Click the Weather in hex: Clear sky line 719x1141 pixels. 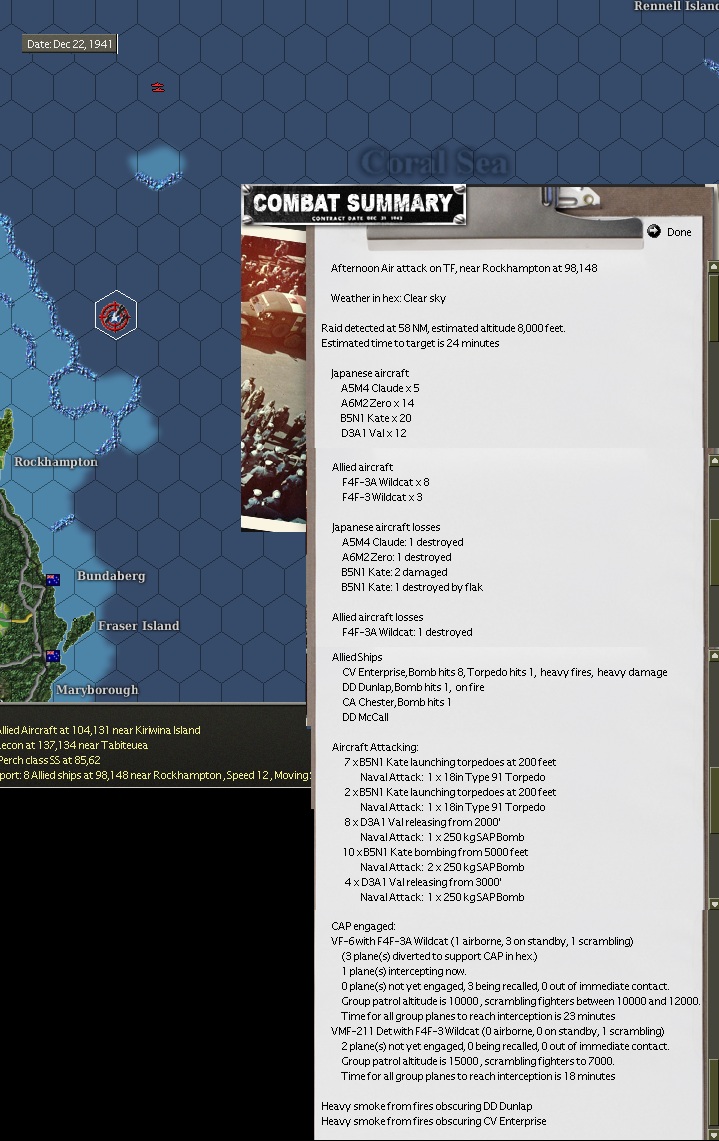(x=388, y=298)
